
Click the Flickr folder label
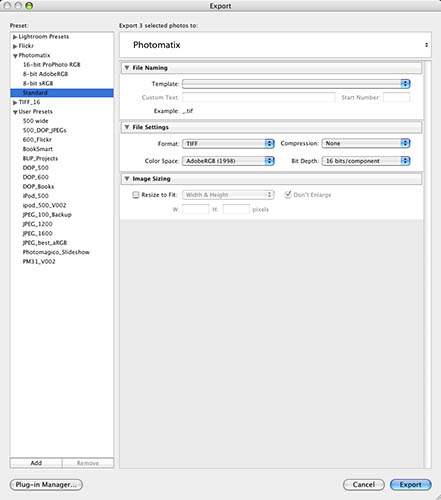[x=26, y=46]
